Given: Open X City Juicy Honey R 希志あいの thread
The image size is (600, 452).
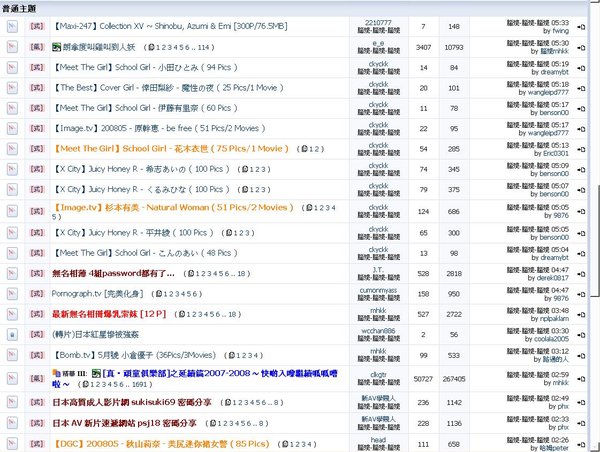Looking at the screenshot, I should pos(141,169).
